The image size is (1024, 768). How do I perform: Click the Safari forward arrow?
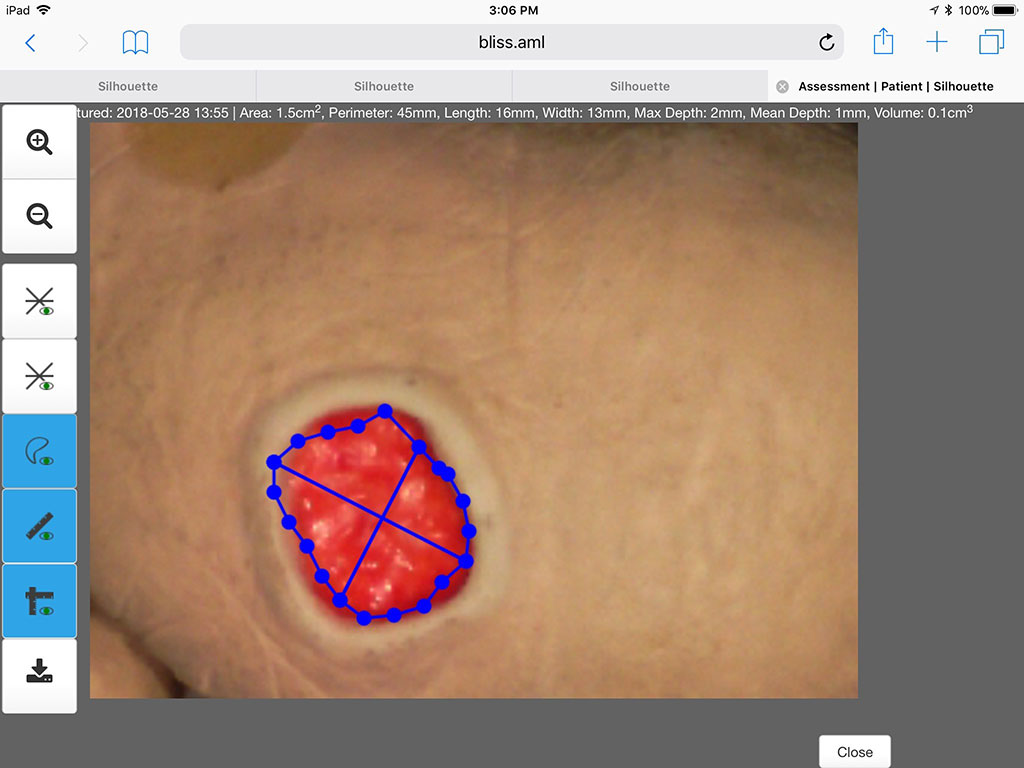82,43
